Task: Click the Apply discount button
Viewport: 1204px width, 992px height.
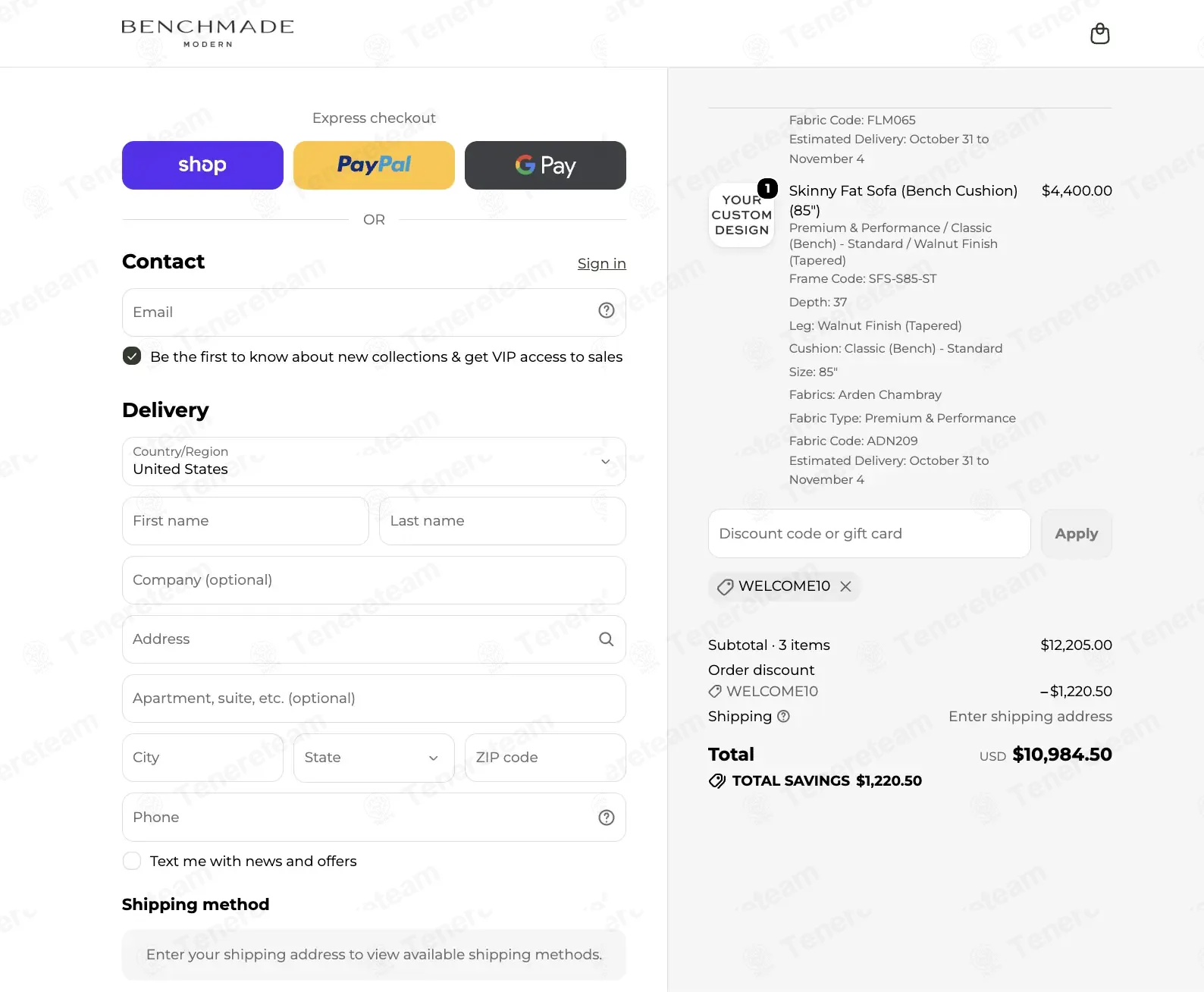Action: (1077, 534)
